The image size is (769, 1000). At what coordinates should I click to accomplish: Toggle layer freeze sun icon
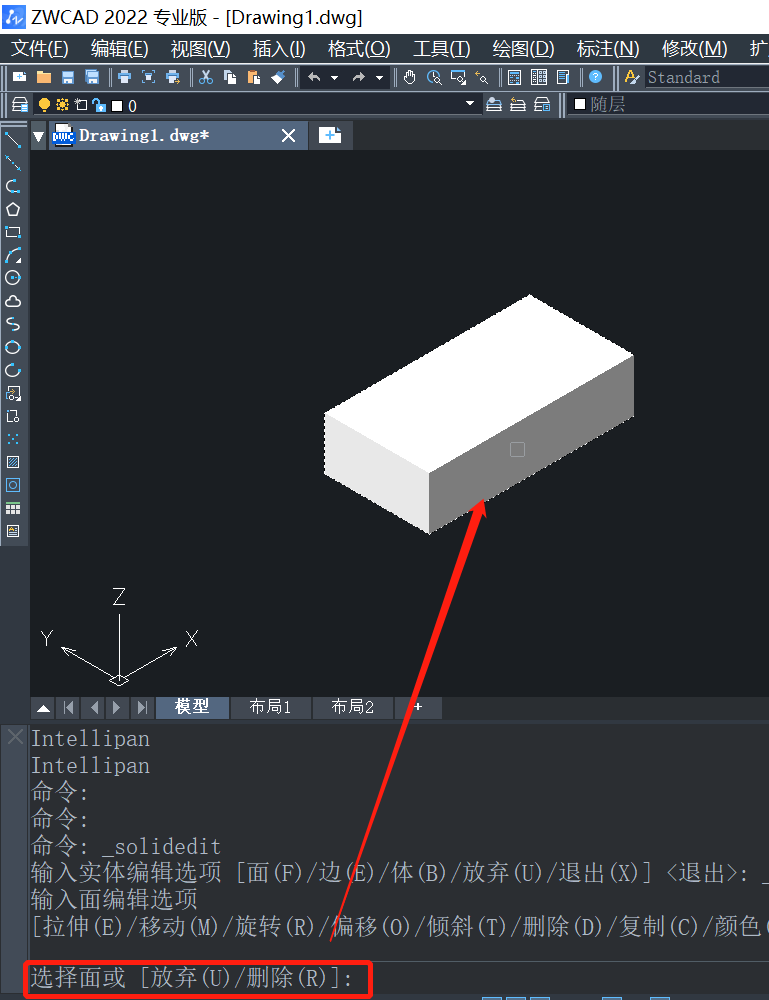tap(62, 105)
